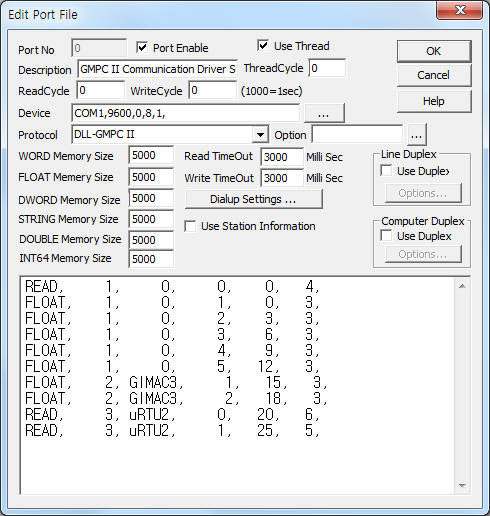The height and width of the screenshot is (516, 490).
Task: Click the WORD Memory Size field
Action: click(151, 155)
